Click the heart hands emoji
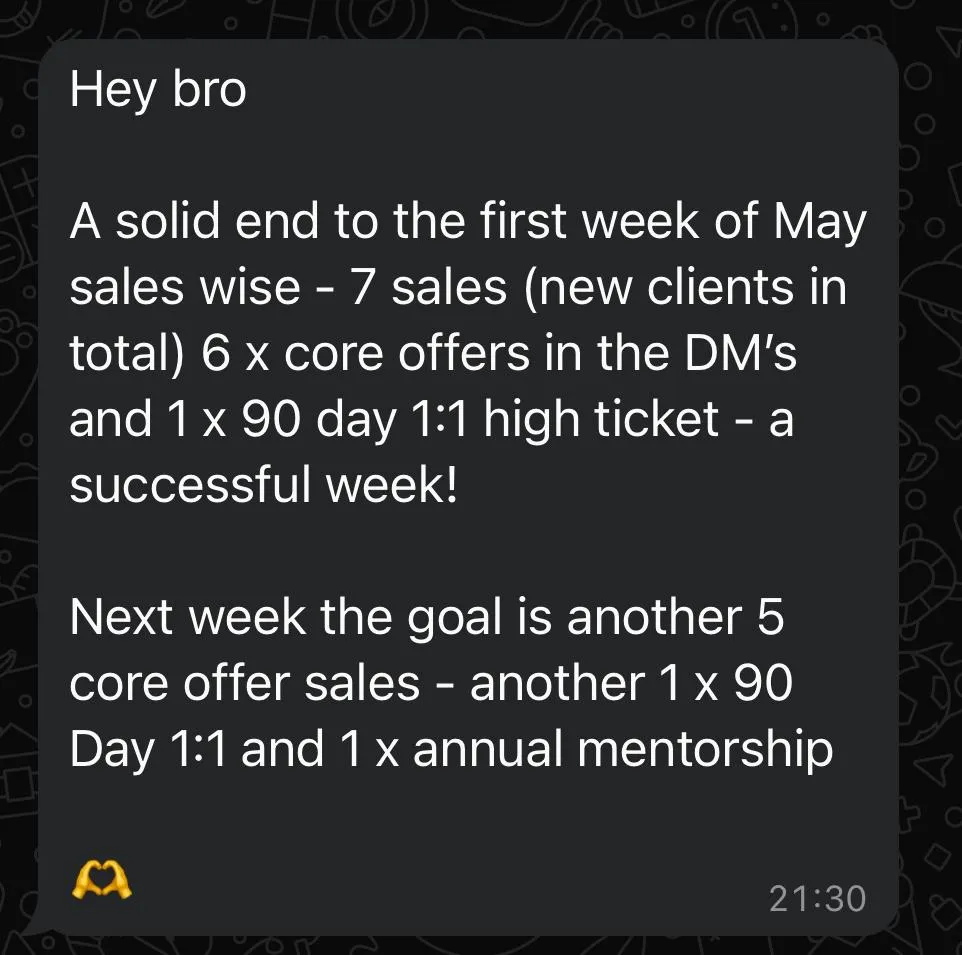 pyautogui.click(x=102, y=880)
